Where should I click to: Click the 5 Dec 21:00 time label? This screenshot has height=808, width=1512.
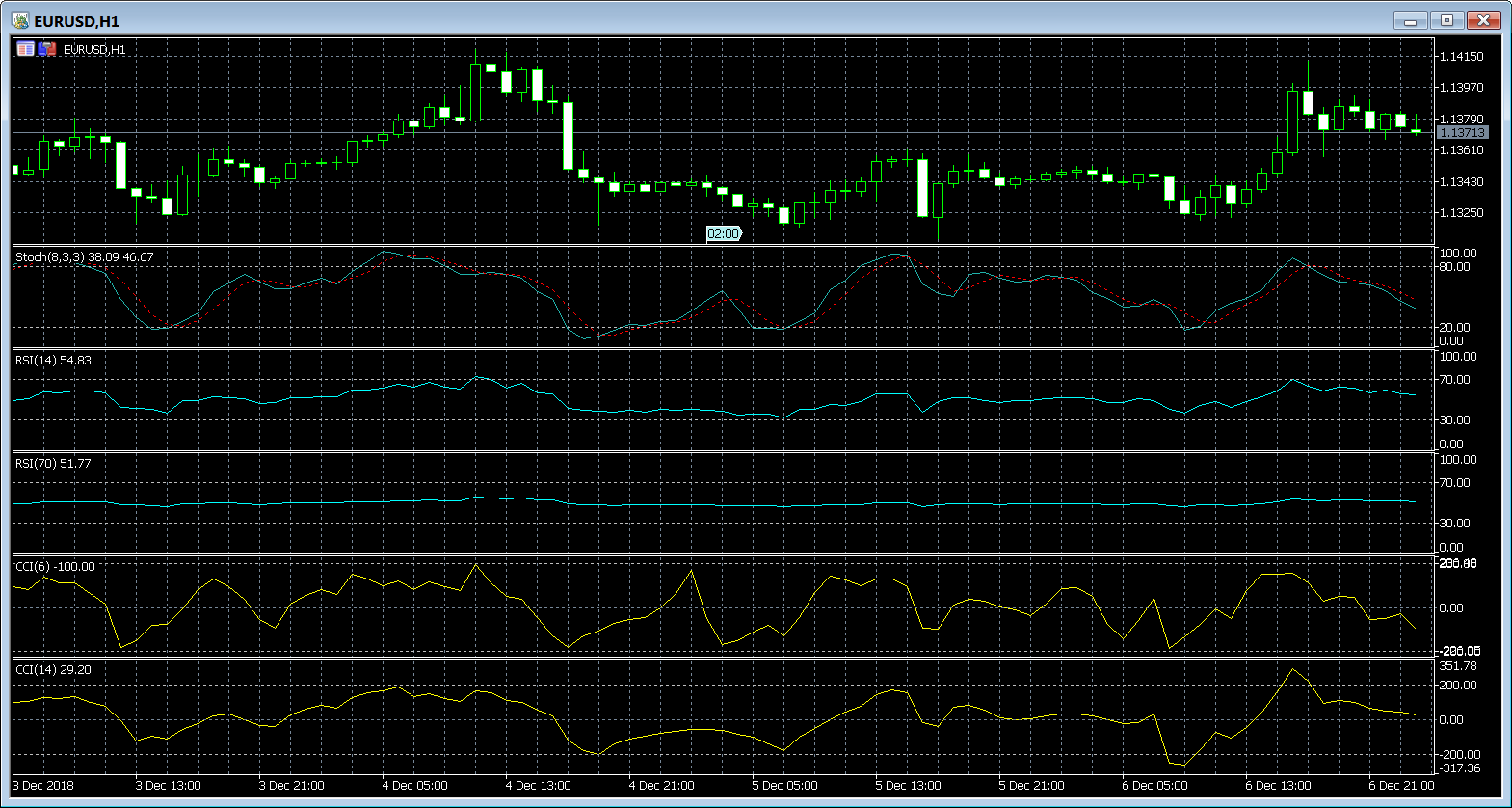pos(1031,786)
